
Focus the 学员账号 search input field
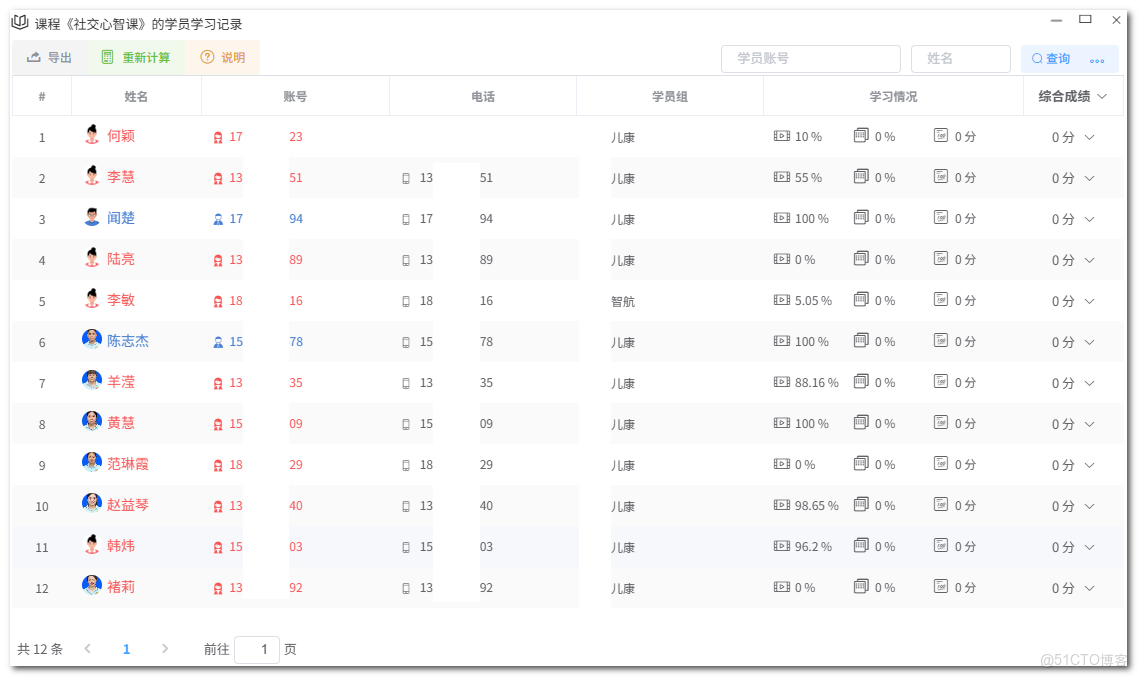tap(810, 59)
